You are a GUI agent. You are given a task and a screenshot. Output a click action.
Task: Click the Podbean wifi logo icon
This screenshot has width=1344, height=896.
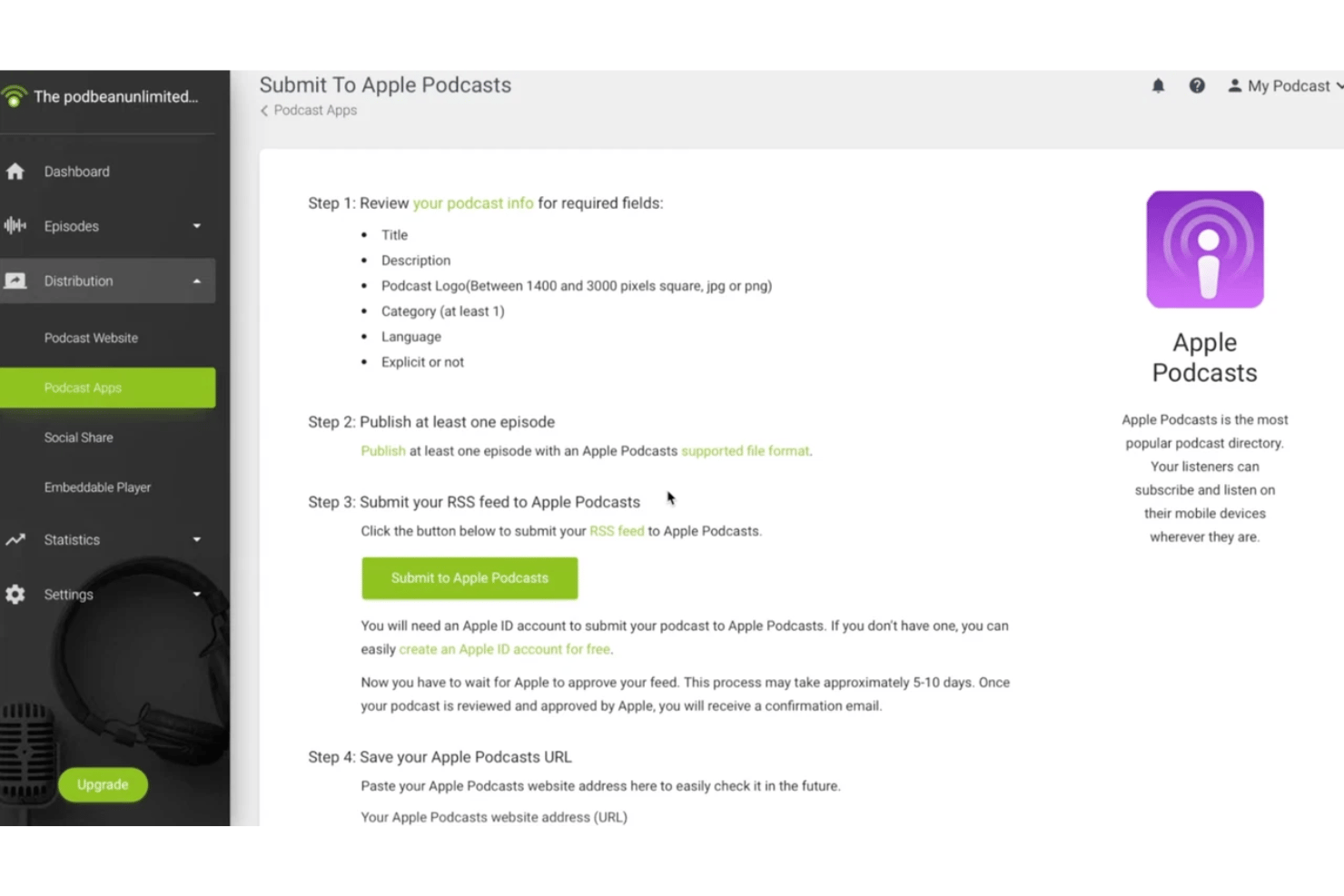pyautogui.click(x=14, y=96)
